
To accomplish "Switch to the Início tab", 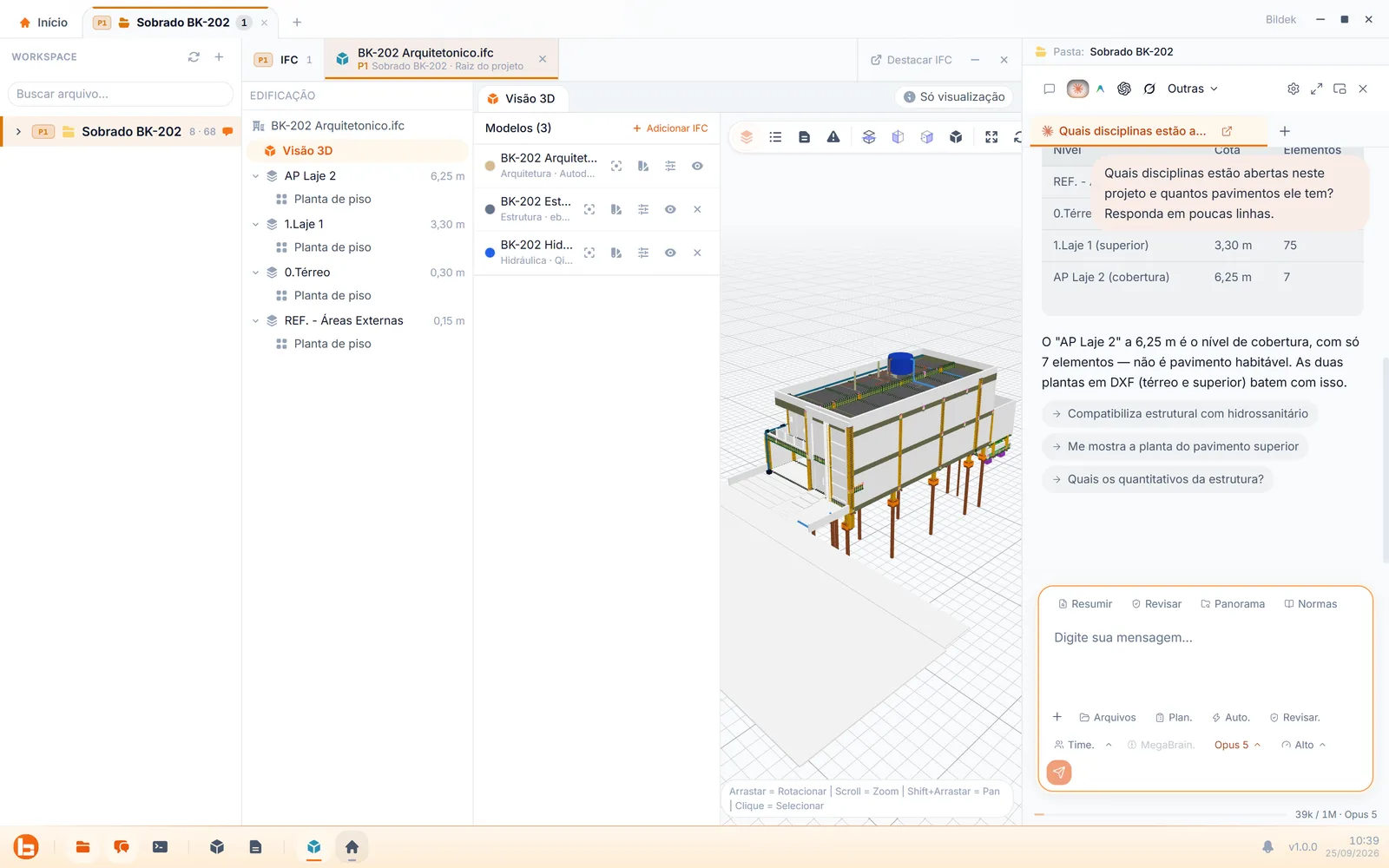I will 43,23.
